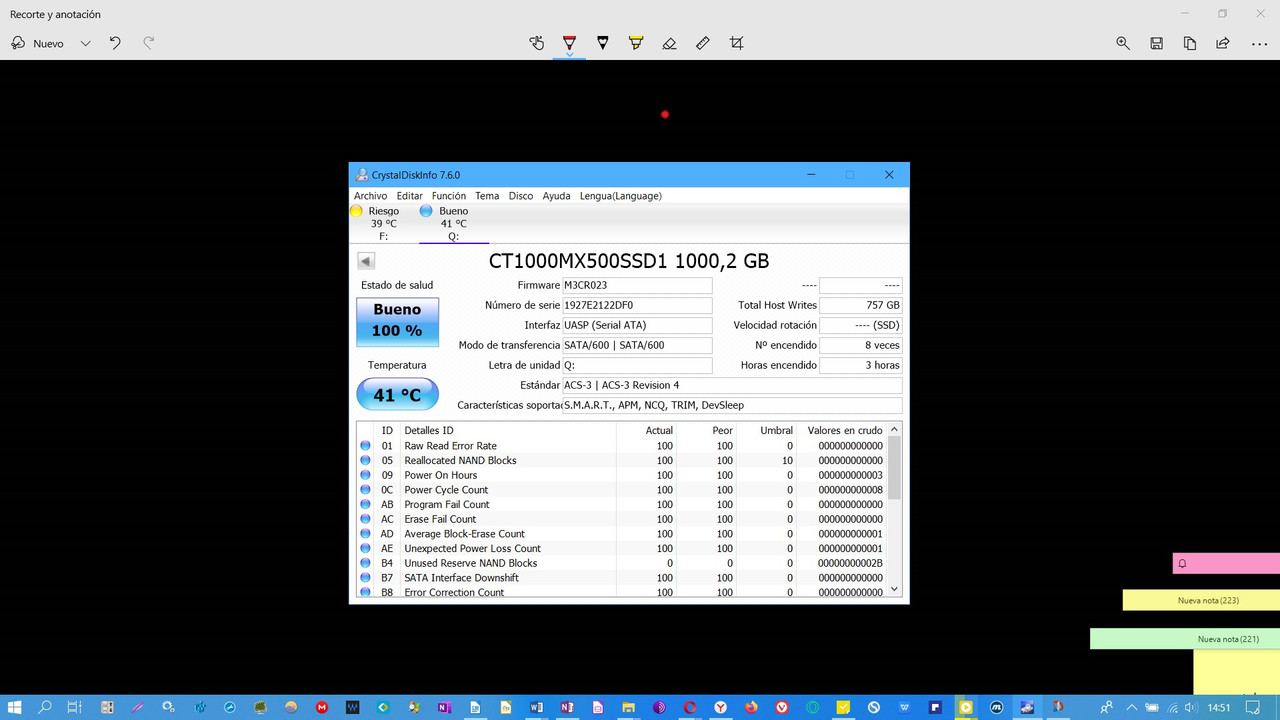Select the Raw Read Error Rate row
The height and width of the screenshot is (720, 1280).
pos(621,446)
